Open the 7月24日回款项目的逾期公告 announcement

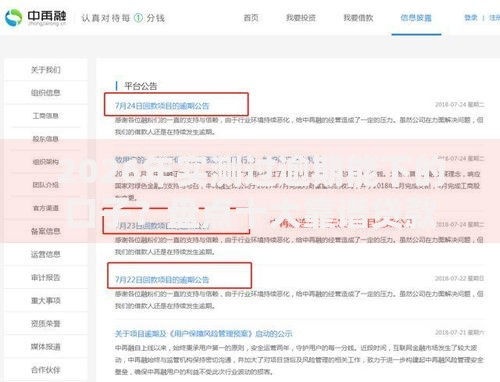[162, 106]
